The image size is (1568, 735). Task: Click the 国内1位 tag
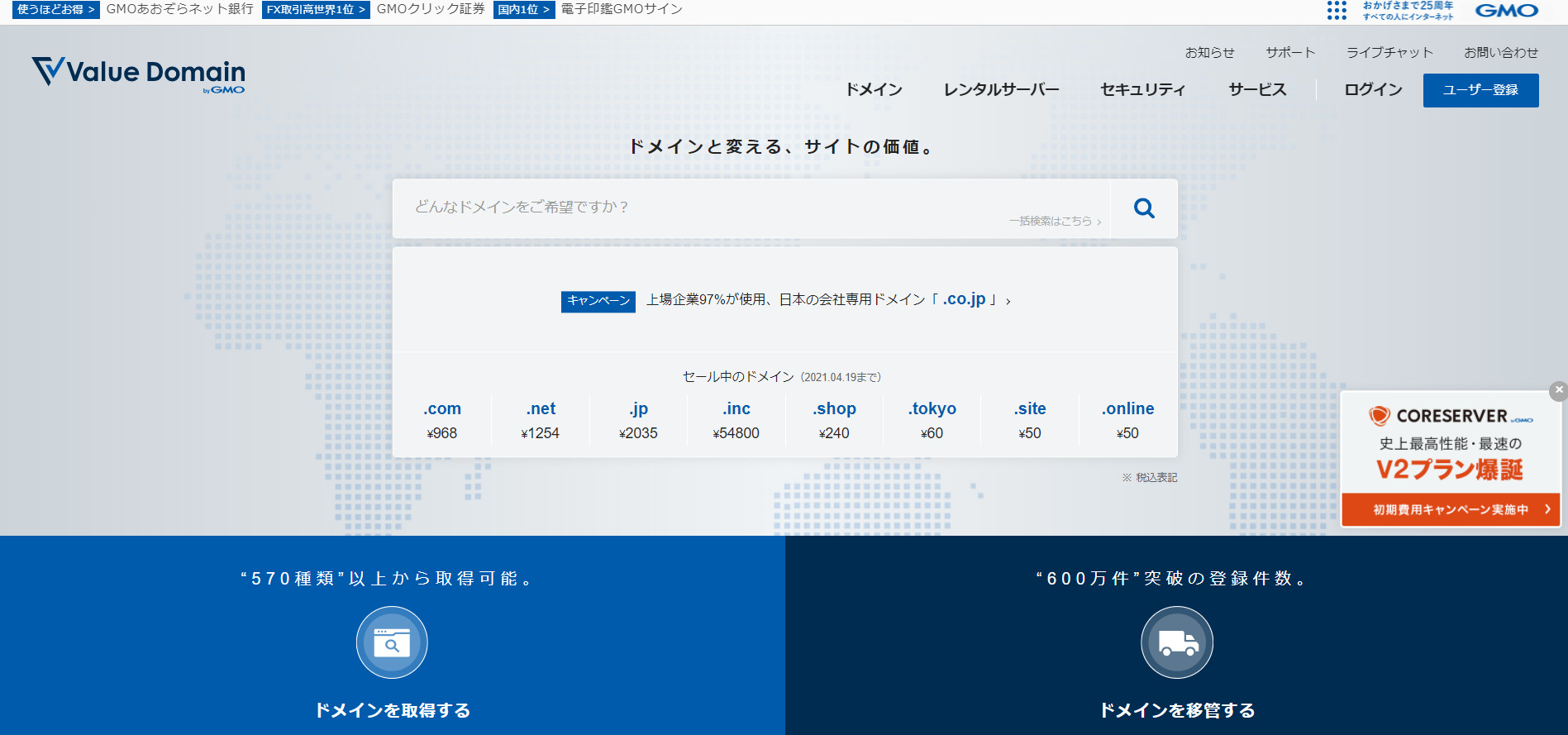pyautogui.click(x=524, y=9)
